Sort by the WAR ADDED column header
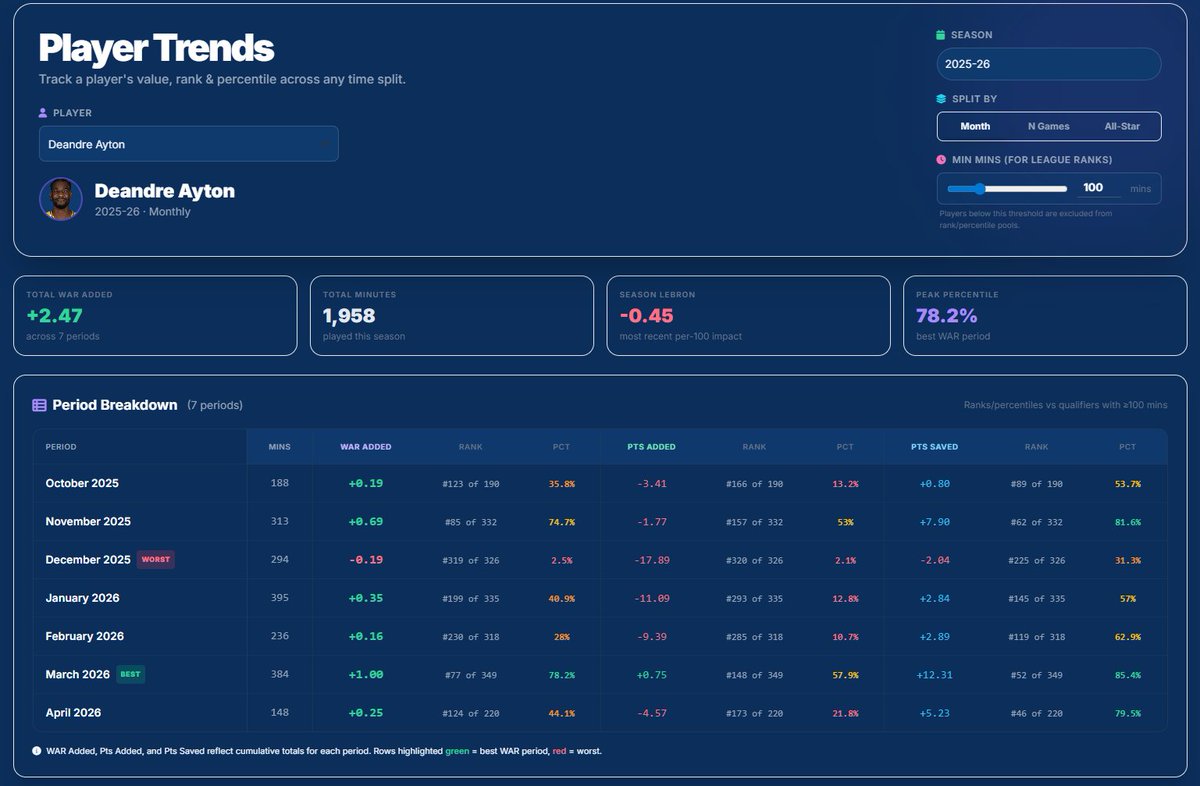This screenshot has width=1200, height=786. pos(366,447)
